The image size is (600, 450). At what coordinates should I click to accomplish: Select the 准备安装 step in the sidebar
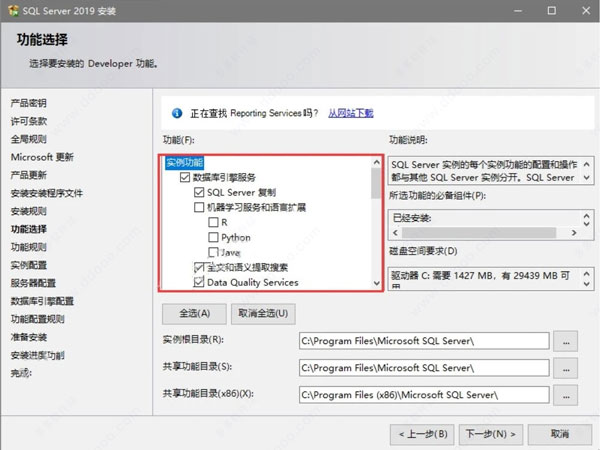[29, 337]
